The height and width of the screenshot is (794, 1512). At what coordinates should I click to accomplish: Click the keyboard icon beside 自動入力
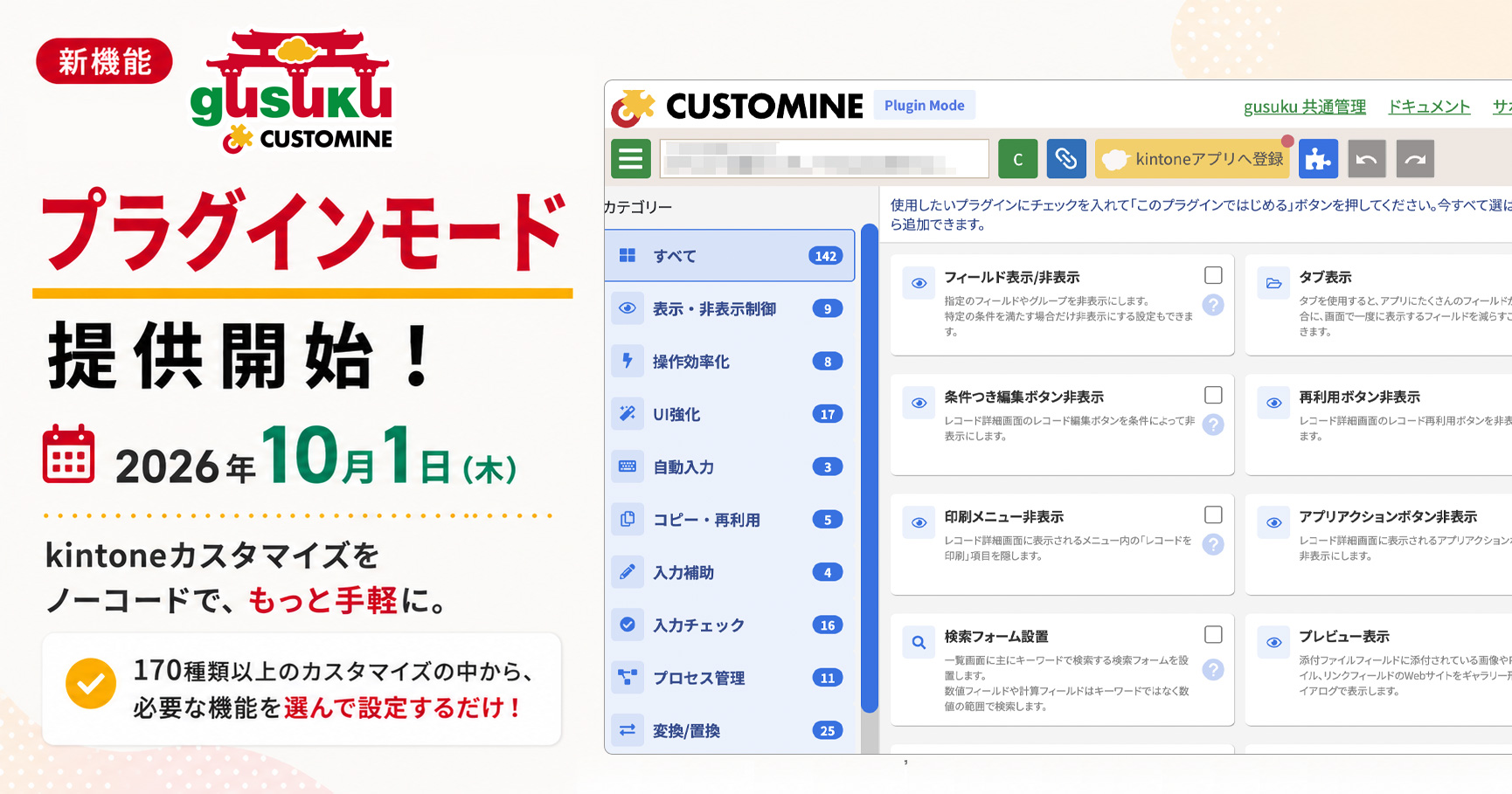(x=628, y=466)
